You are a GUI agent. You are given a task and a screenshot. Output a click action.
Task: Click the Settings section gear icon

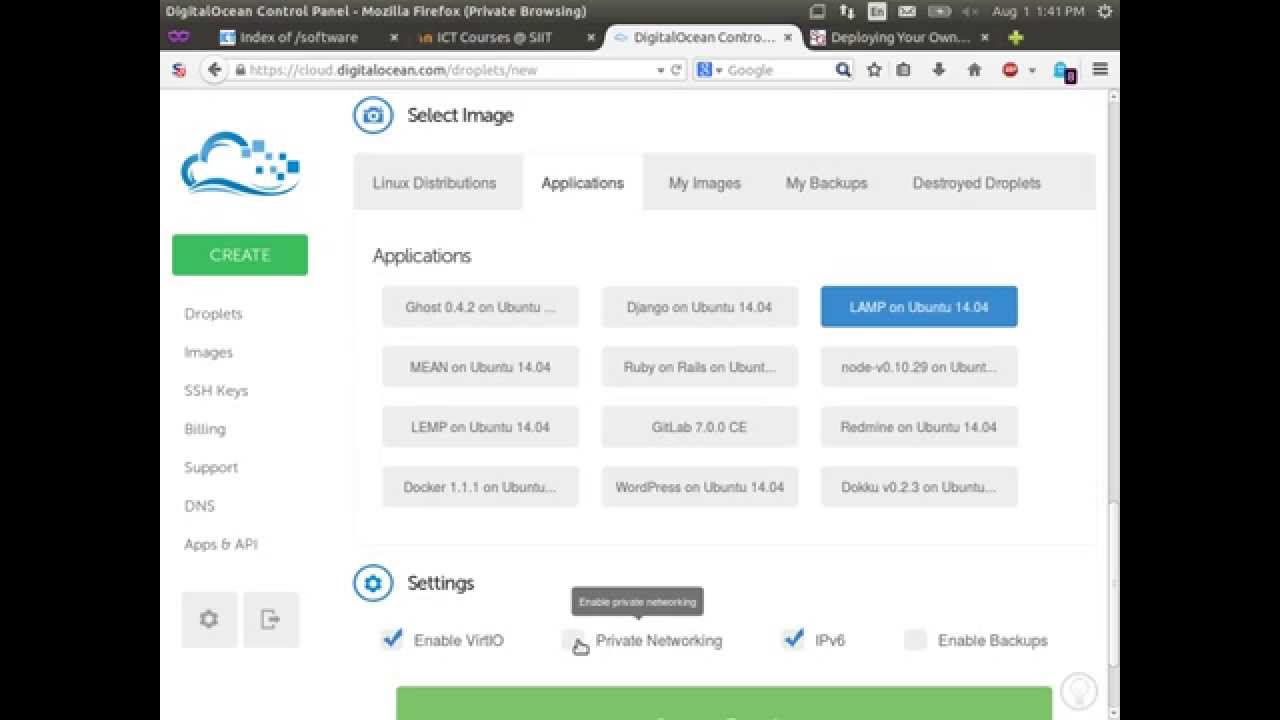[x=373, y=583]
